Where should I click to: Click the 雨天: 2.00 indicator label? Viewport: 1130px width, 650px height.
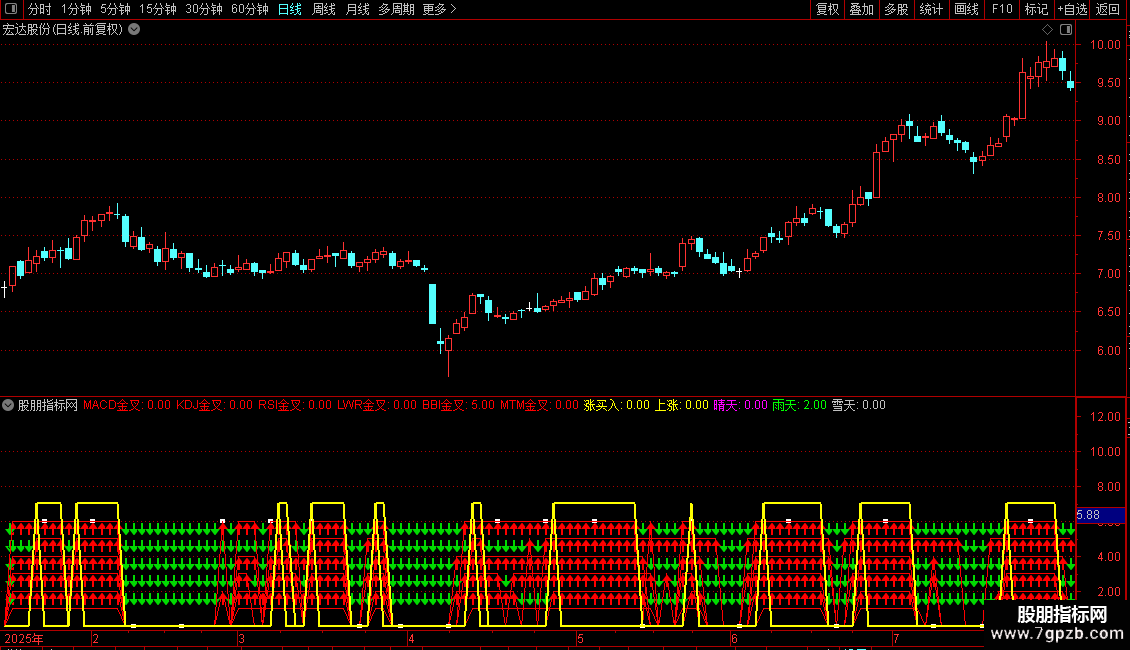click(799, 405)
